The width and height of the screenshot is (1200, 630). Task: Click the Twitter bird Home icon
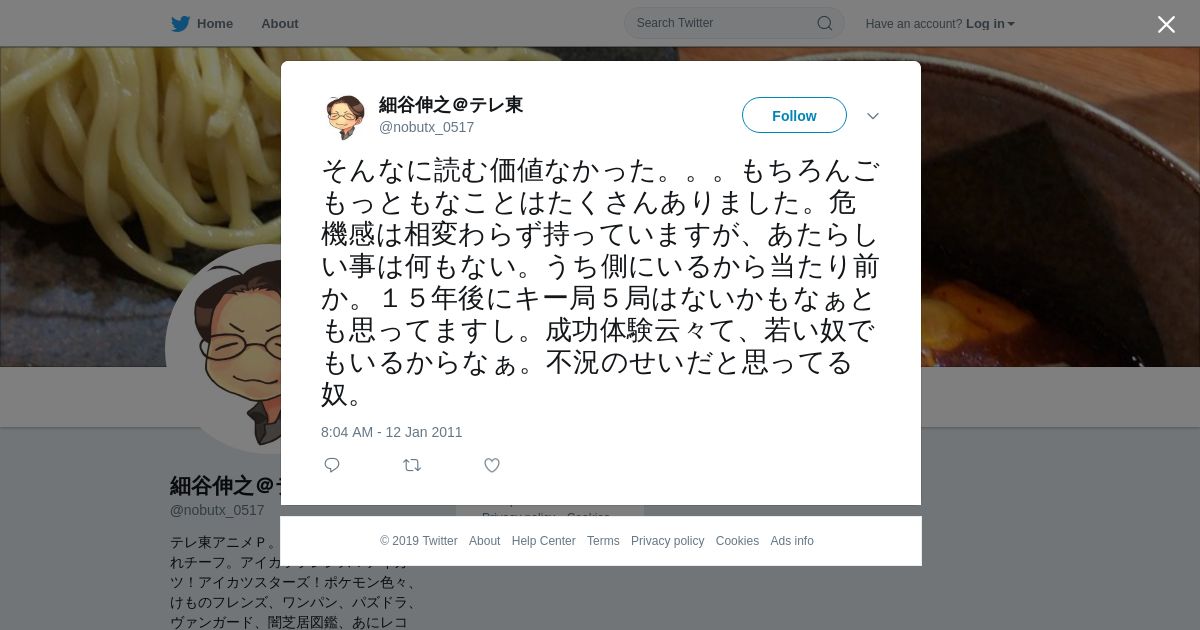point(180,24)
